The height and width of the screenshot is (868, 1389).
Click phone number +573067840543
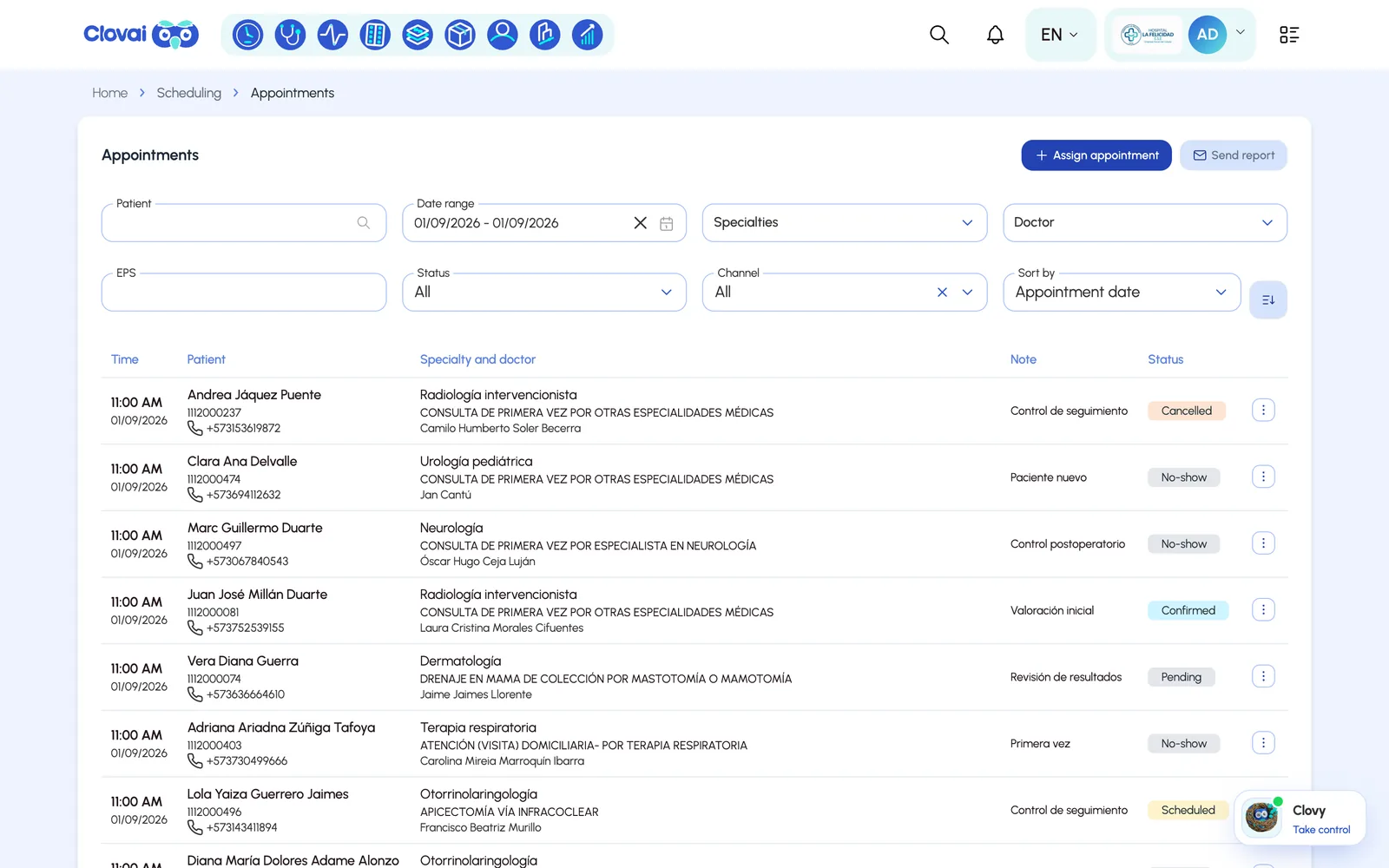tap(247, 562)
